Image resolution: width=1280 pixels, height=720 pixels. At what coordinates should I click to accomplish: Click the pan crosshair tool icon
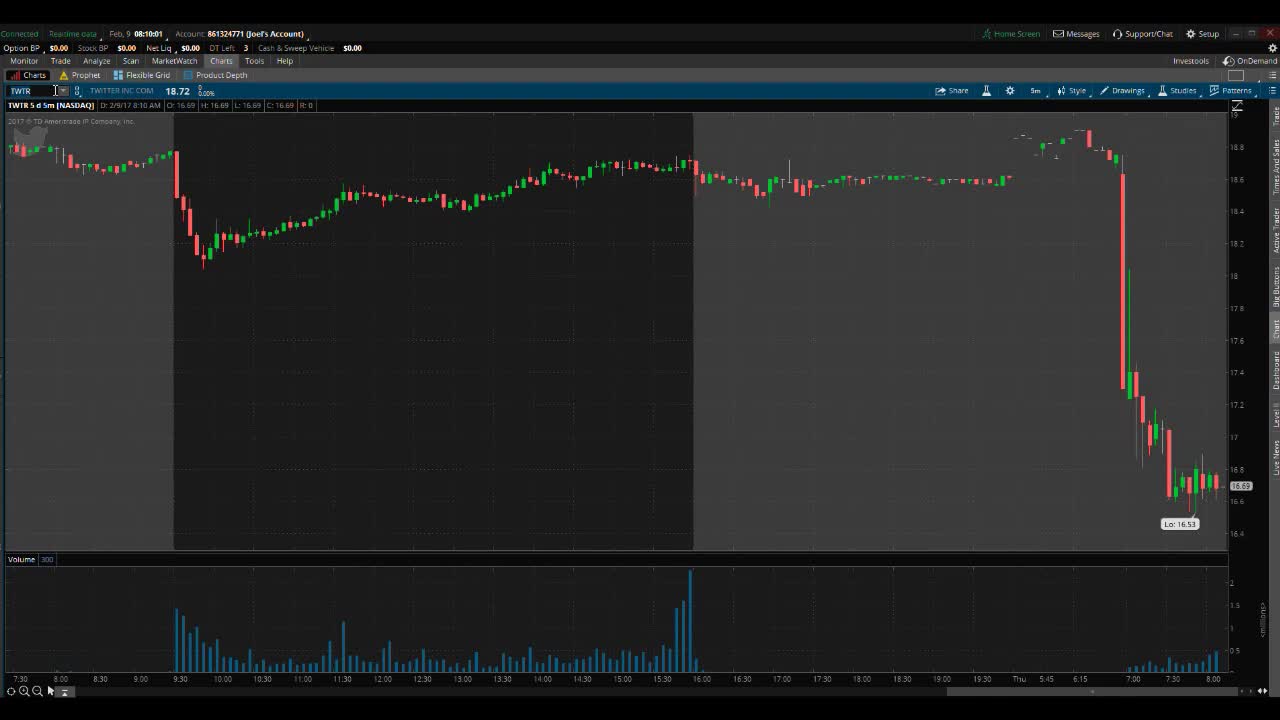pos(11,691)
